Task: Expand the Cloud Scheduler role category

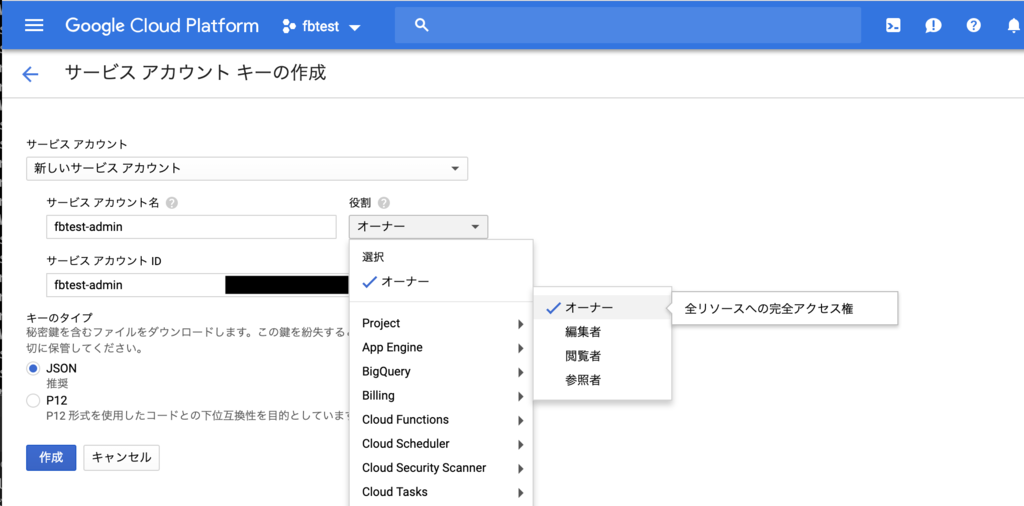Action: tap(441, 443)
